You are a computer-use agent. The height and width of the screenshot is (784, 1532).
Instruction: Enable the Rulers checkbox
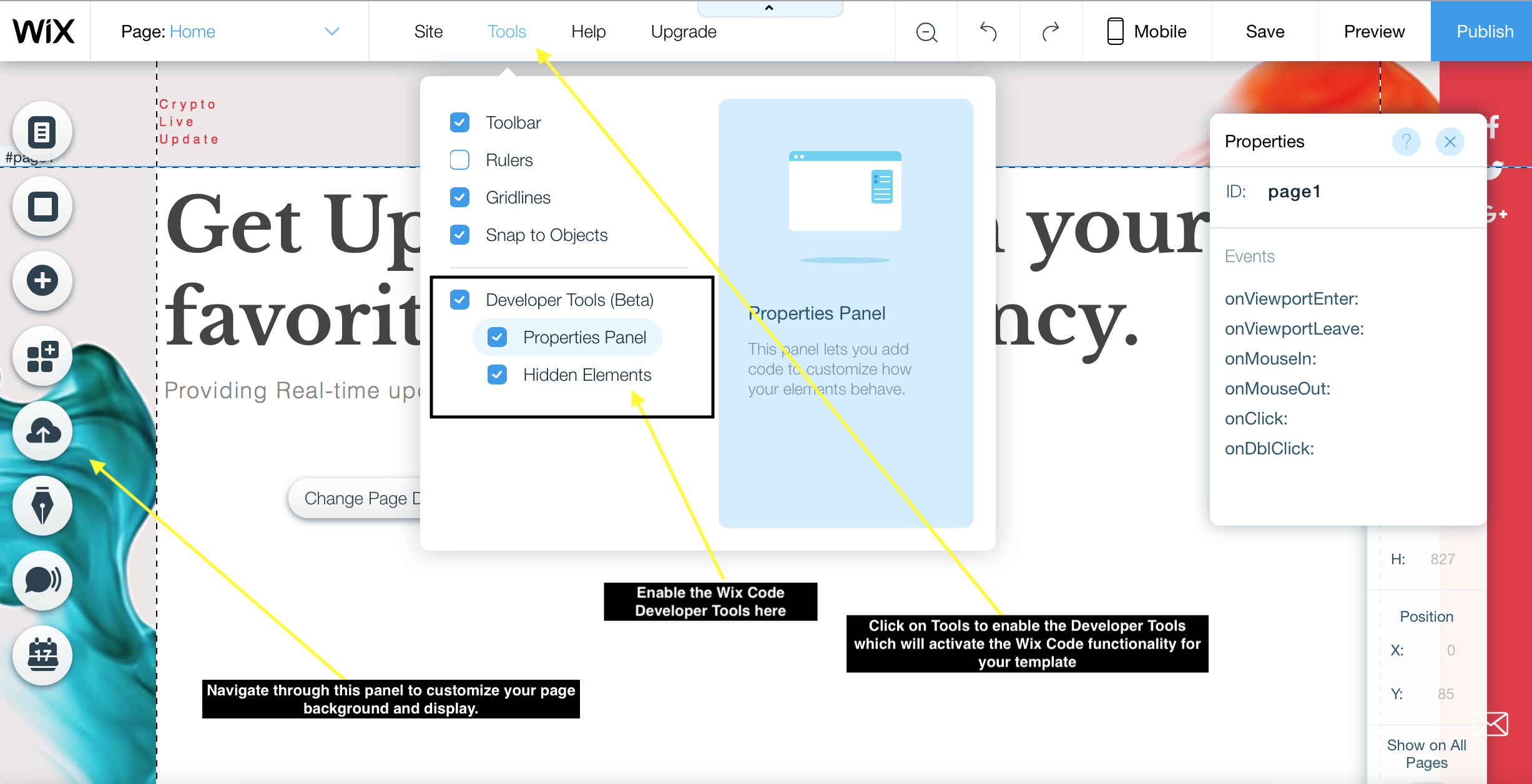[x=460, y=160]
